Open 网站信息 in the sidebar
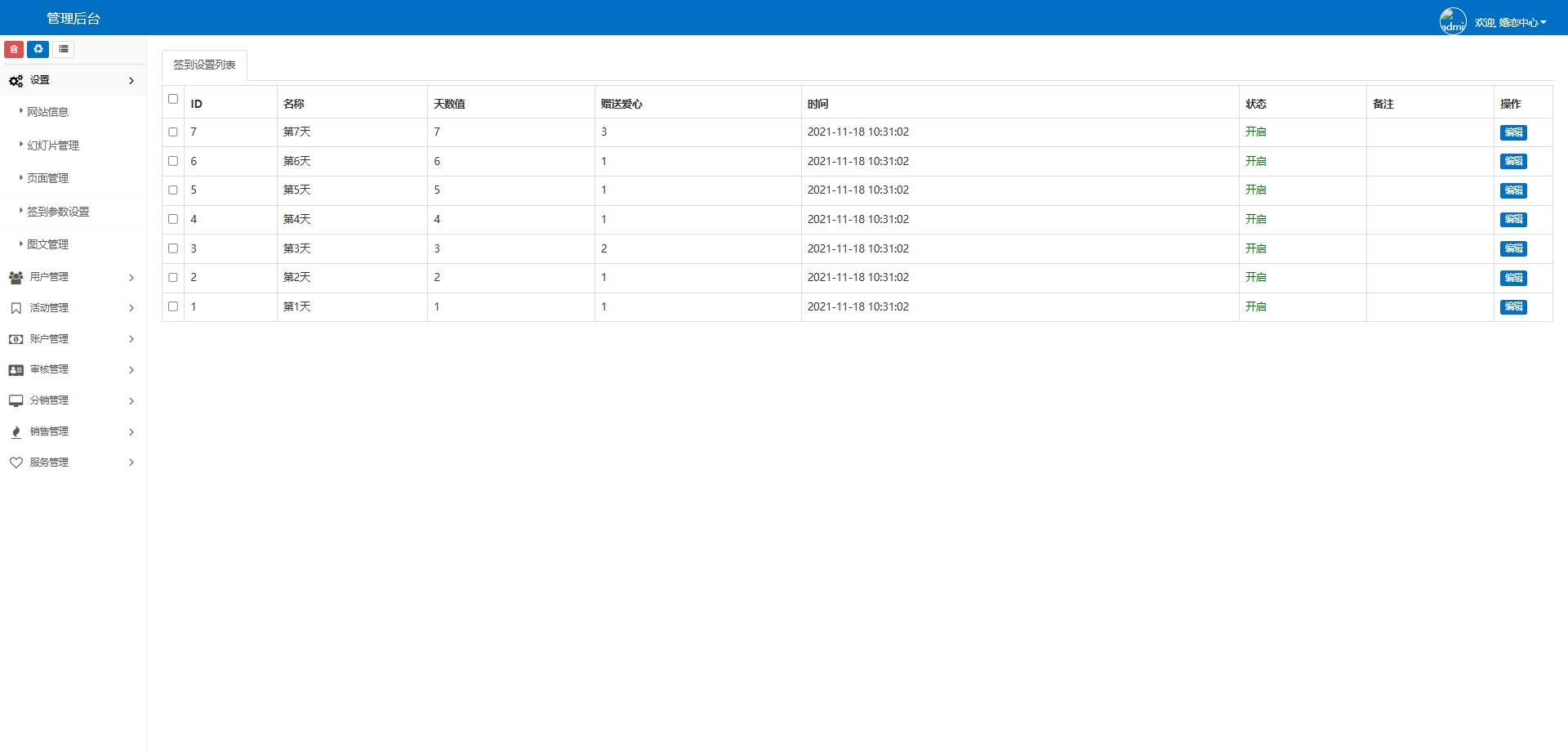 point(48,112)
